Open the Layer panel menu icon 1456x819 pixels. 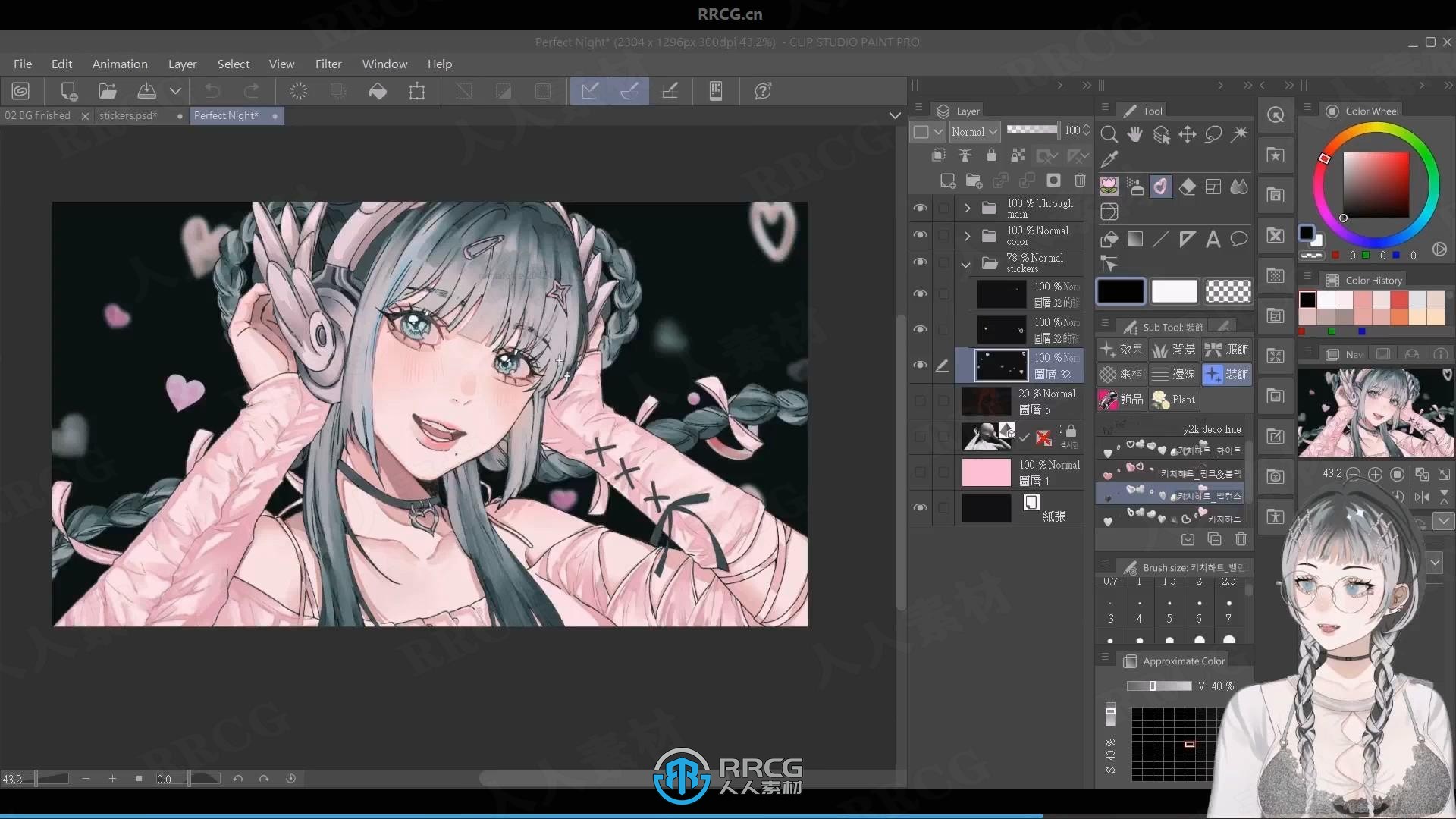[918, 108]
